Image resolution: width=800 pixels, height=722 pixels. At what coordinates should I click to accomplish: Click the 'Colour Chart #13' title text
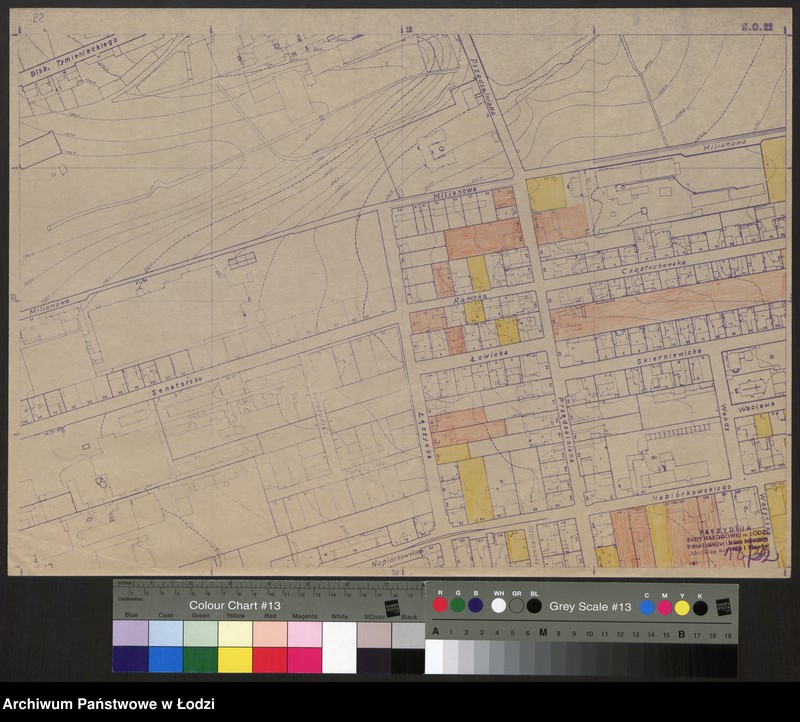point(235,606)
